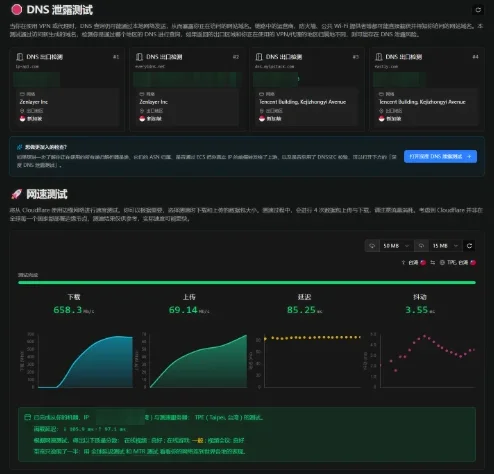Click the refresh icon beside DNS 泄露测试 heading
The width and height of the screenshot is (494, 474).
coord(478,10)
